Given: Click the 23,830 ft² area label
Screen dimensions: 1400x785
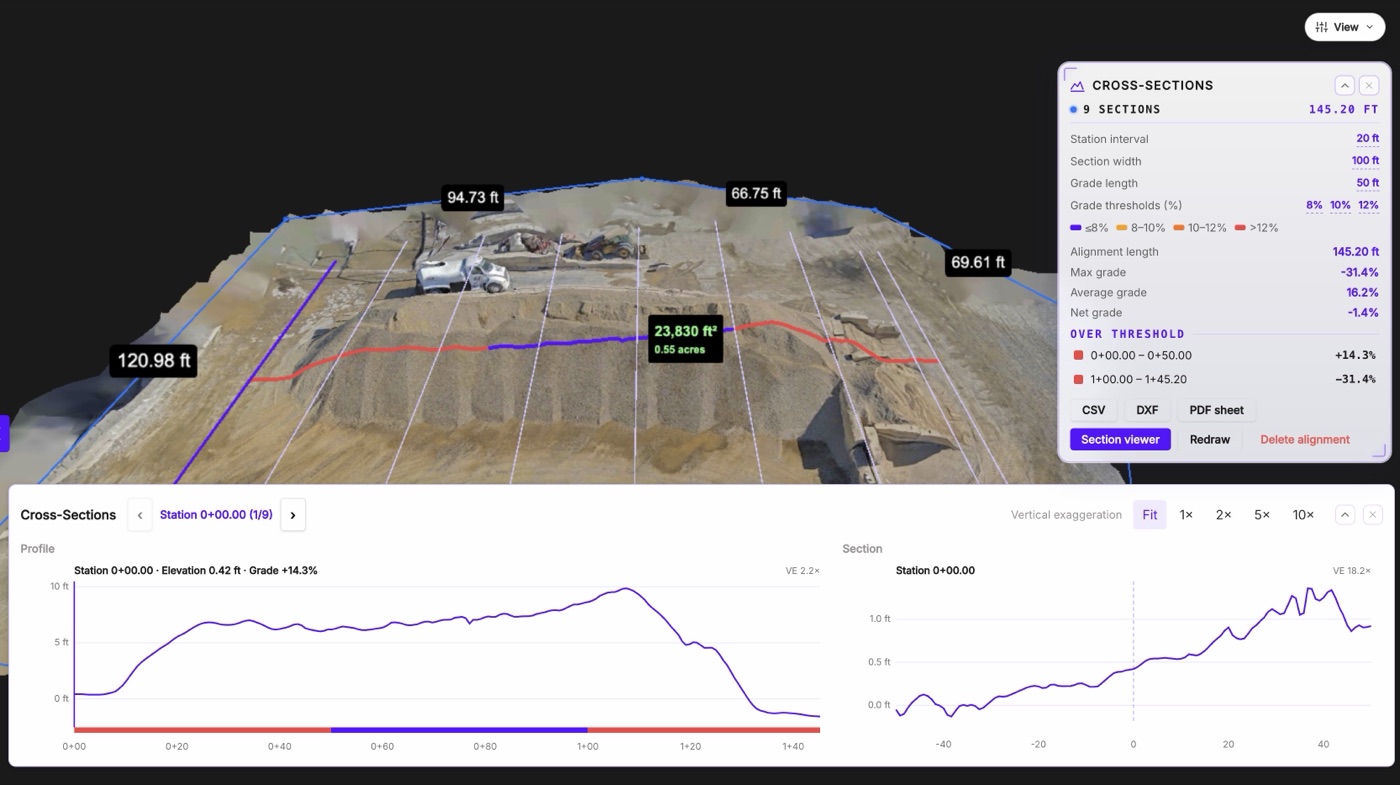Looking at the screenshot, I should tap(685, 339).
